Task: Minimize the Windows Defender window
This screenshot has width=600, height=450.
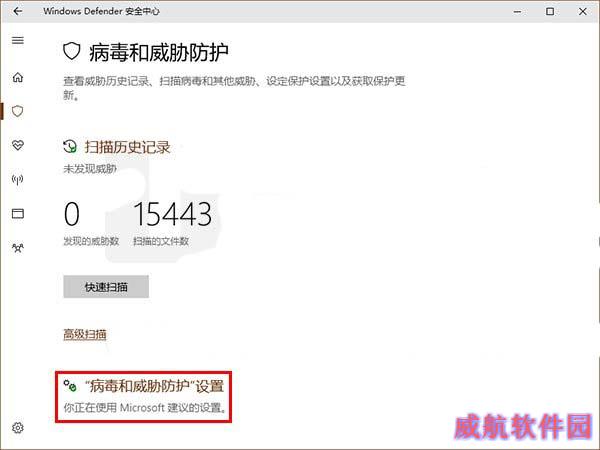Action: 517,11
